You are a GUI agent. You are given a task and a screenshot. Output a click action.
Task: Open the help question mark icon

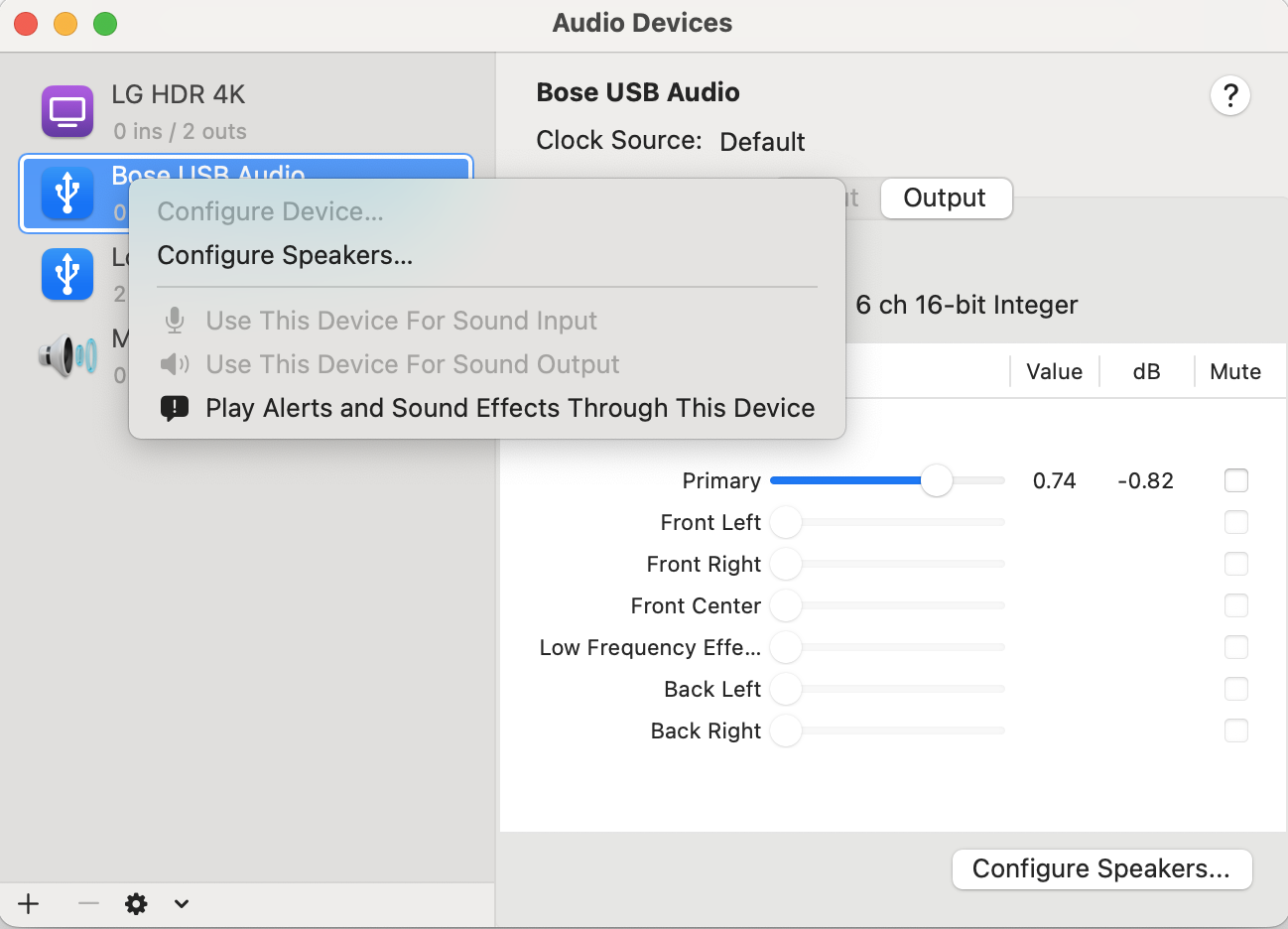(x=1230, y=95)
